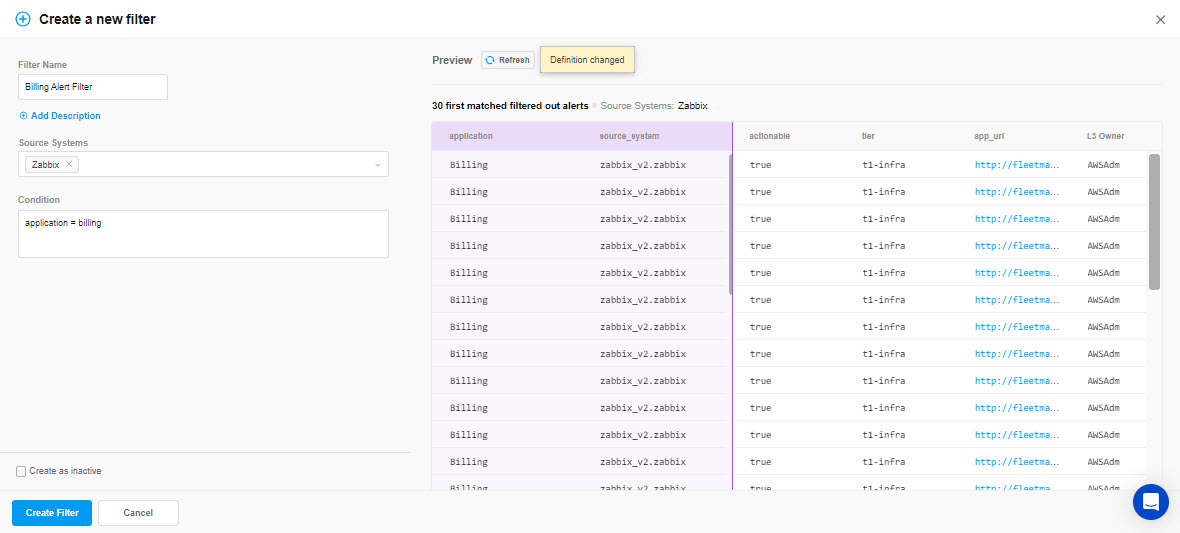Open the Source Systems dropdown
The image size is (1180, 533).
(x=377, y=165)
